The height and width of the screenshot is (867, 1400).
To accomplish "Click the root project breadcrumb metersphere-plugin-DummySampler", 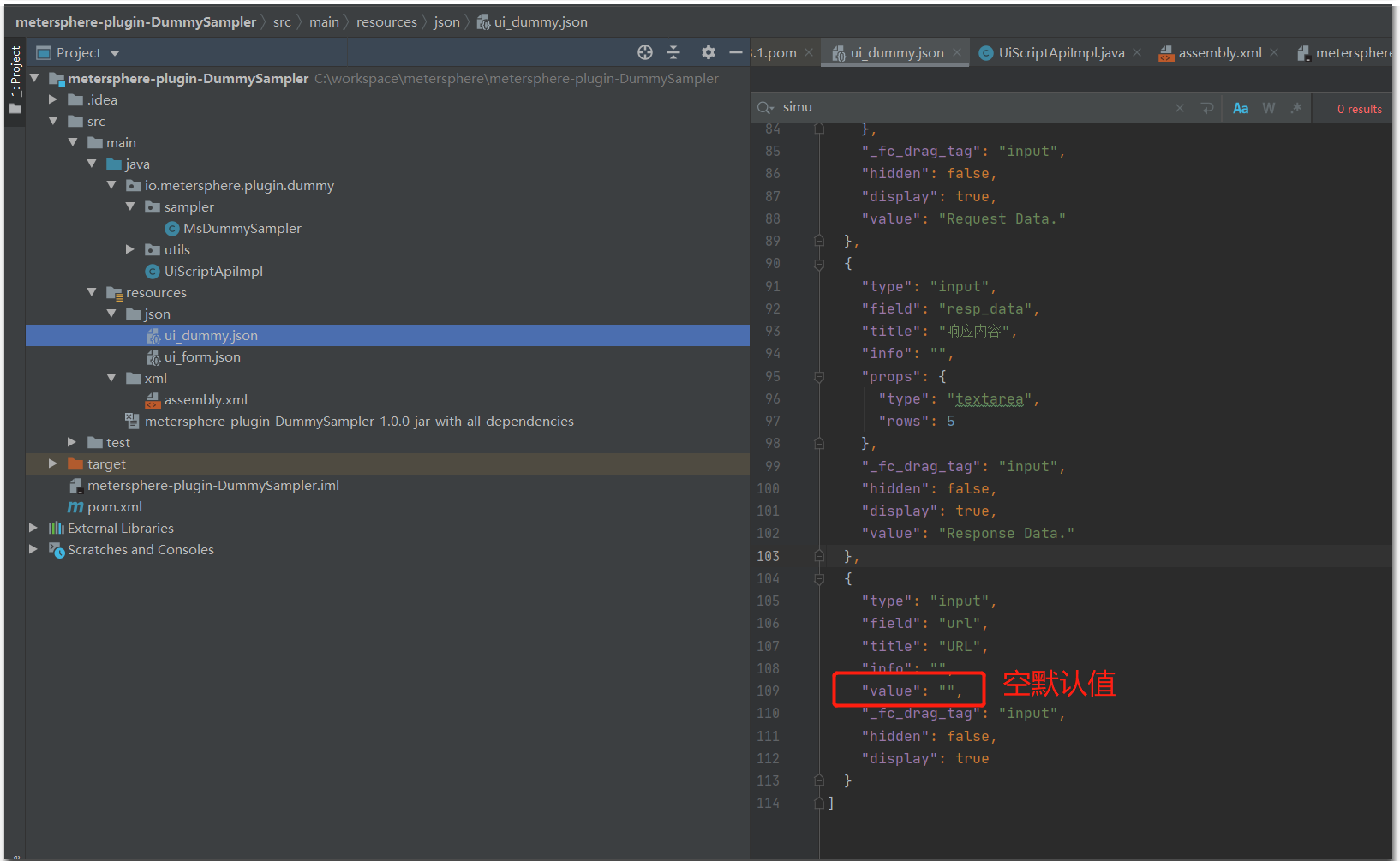I will coord(135,21).
